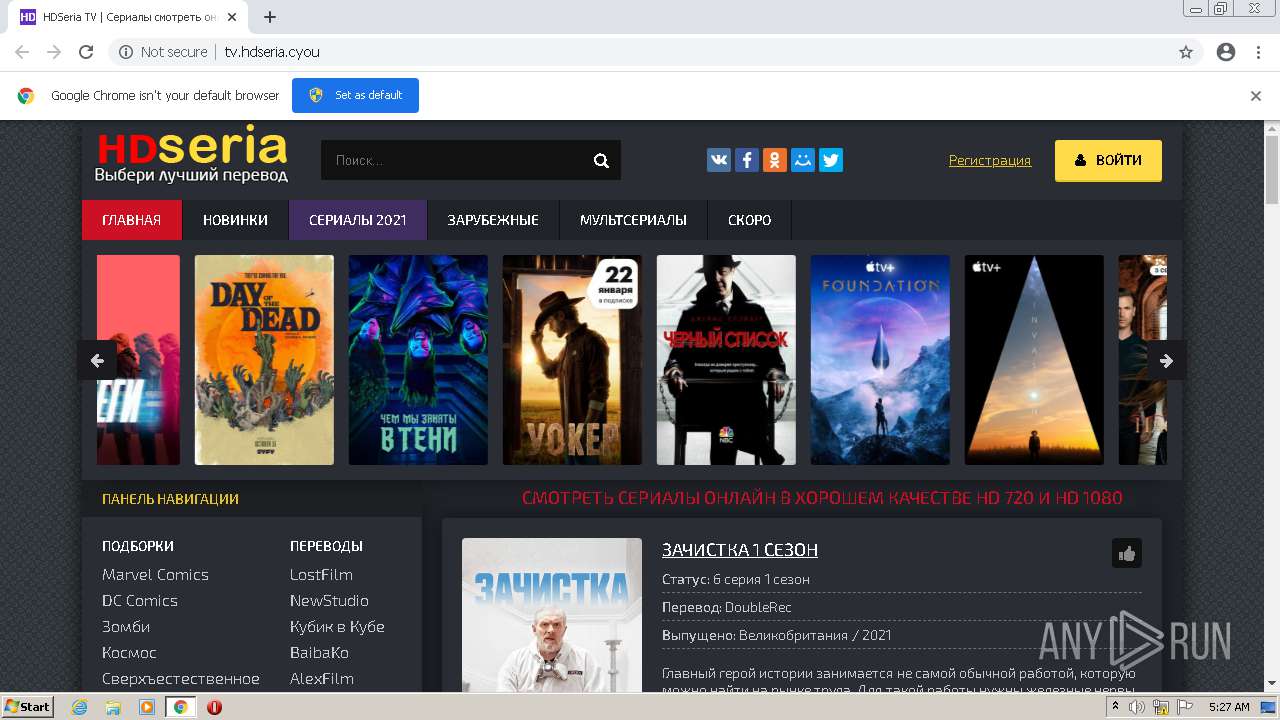Open NewStudio translation link
The image size is (1280, 720).
329,600
